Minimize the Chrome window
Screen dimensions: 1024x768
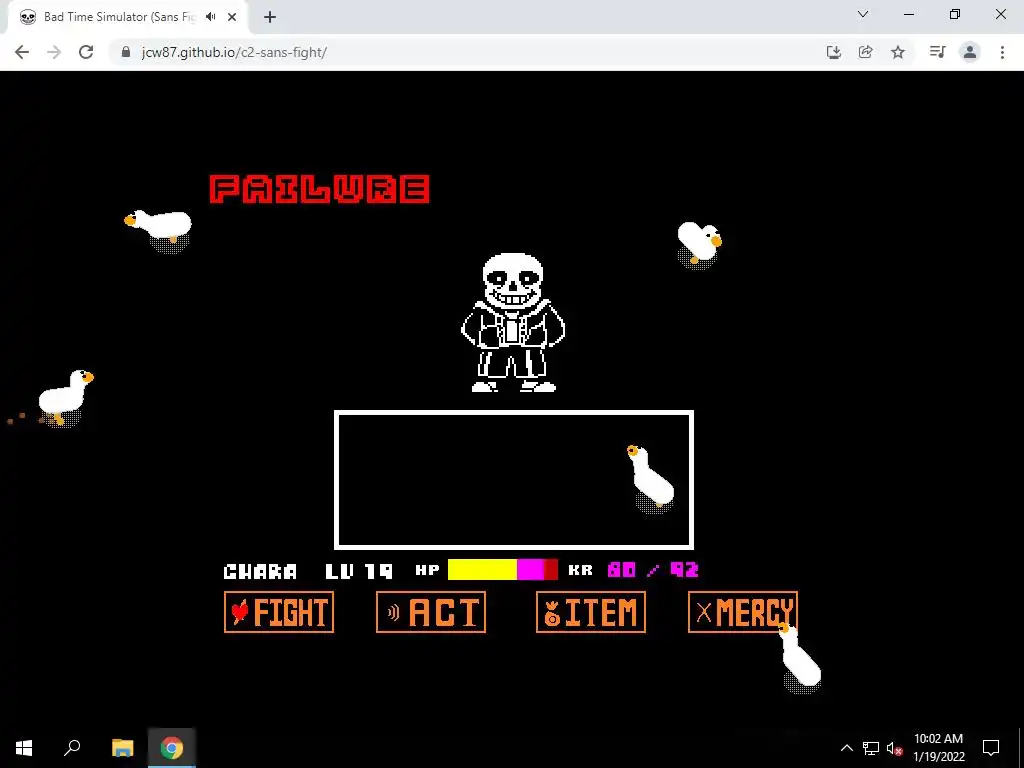click(x=908, y=14)
